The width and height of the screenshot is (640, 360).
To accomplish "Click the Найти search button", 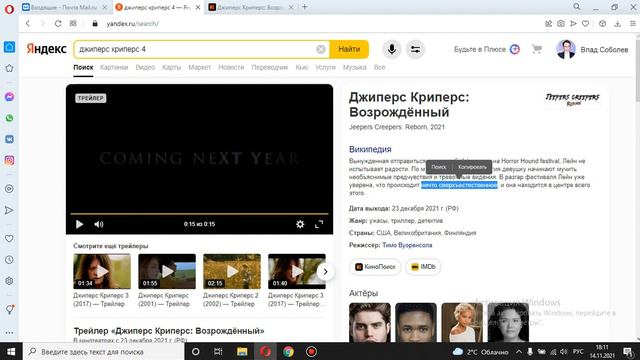I will [349, 49].
